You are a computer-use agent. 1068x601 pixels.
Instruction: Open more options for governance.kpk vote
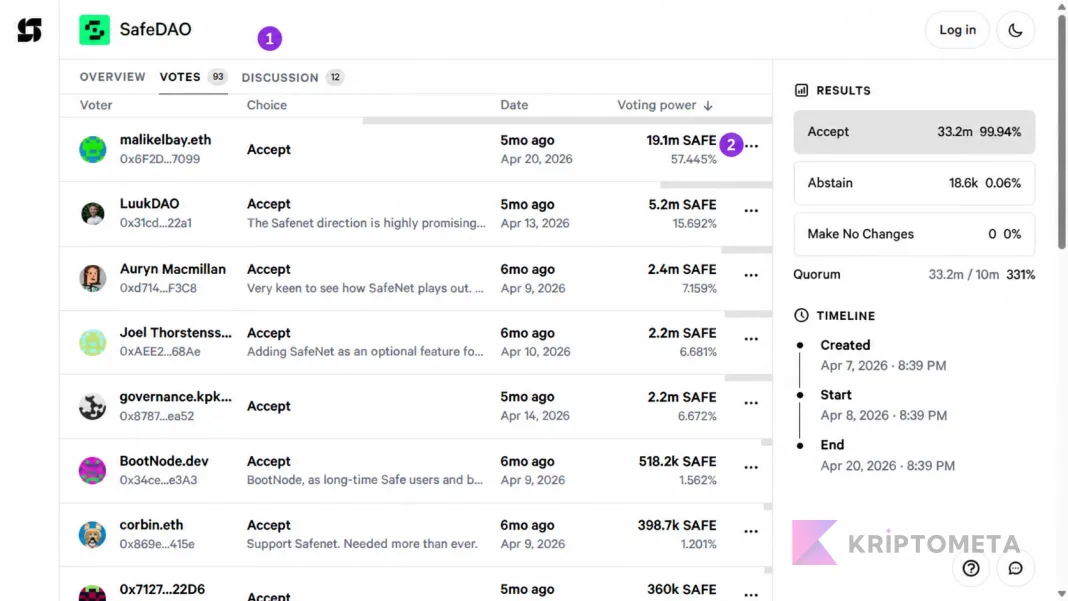click(751, 403)
